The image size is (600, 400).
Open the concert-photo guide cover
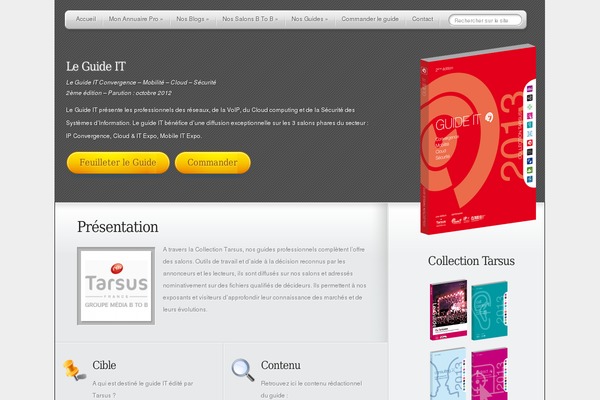[x=448, y=310]
